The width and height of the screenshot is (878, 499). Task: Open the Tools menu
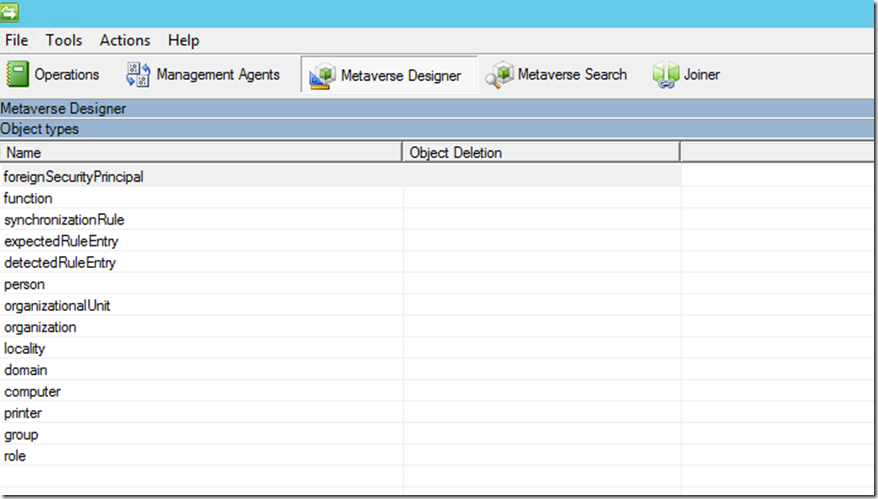[x=64, y=40]
